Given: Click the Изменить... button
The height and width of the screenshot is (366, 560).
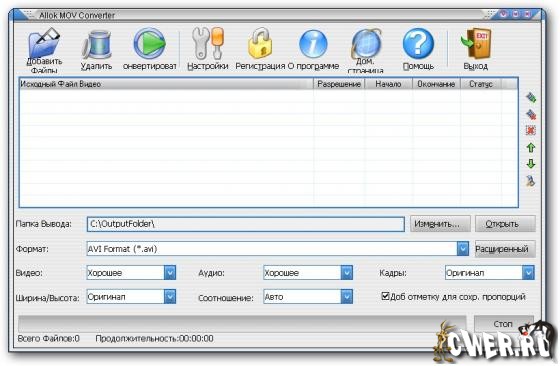Looking at the screenshot, I should (440, 224).
